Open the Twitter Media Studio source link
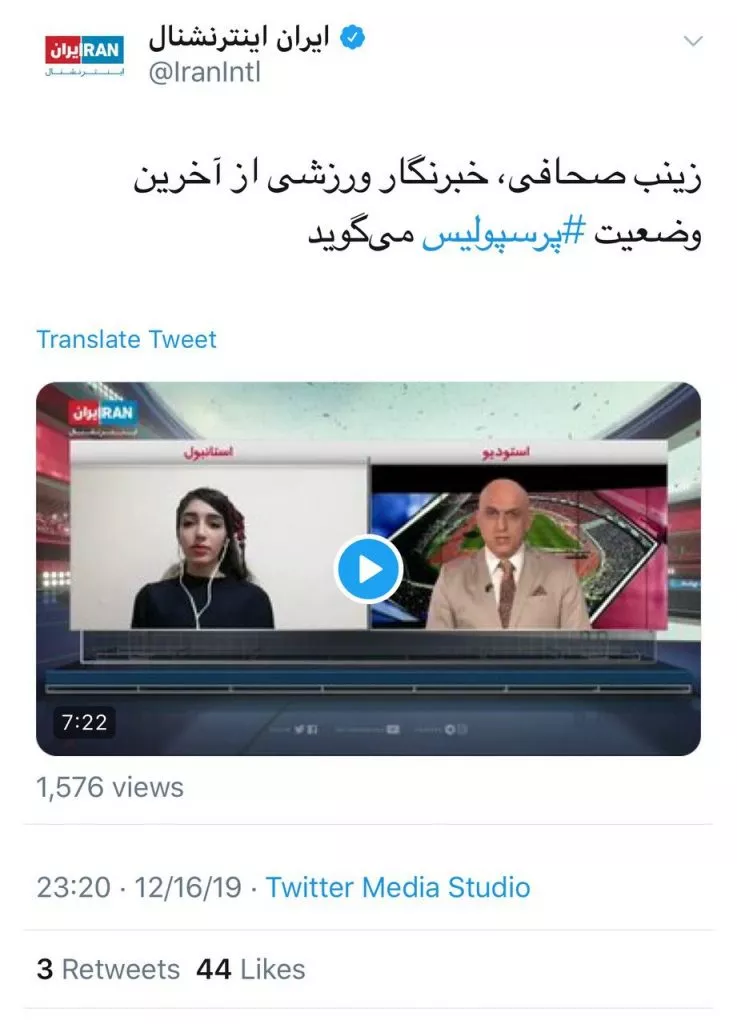The height and width of the screenshot is (1024, 737). tap(398, 888)
